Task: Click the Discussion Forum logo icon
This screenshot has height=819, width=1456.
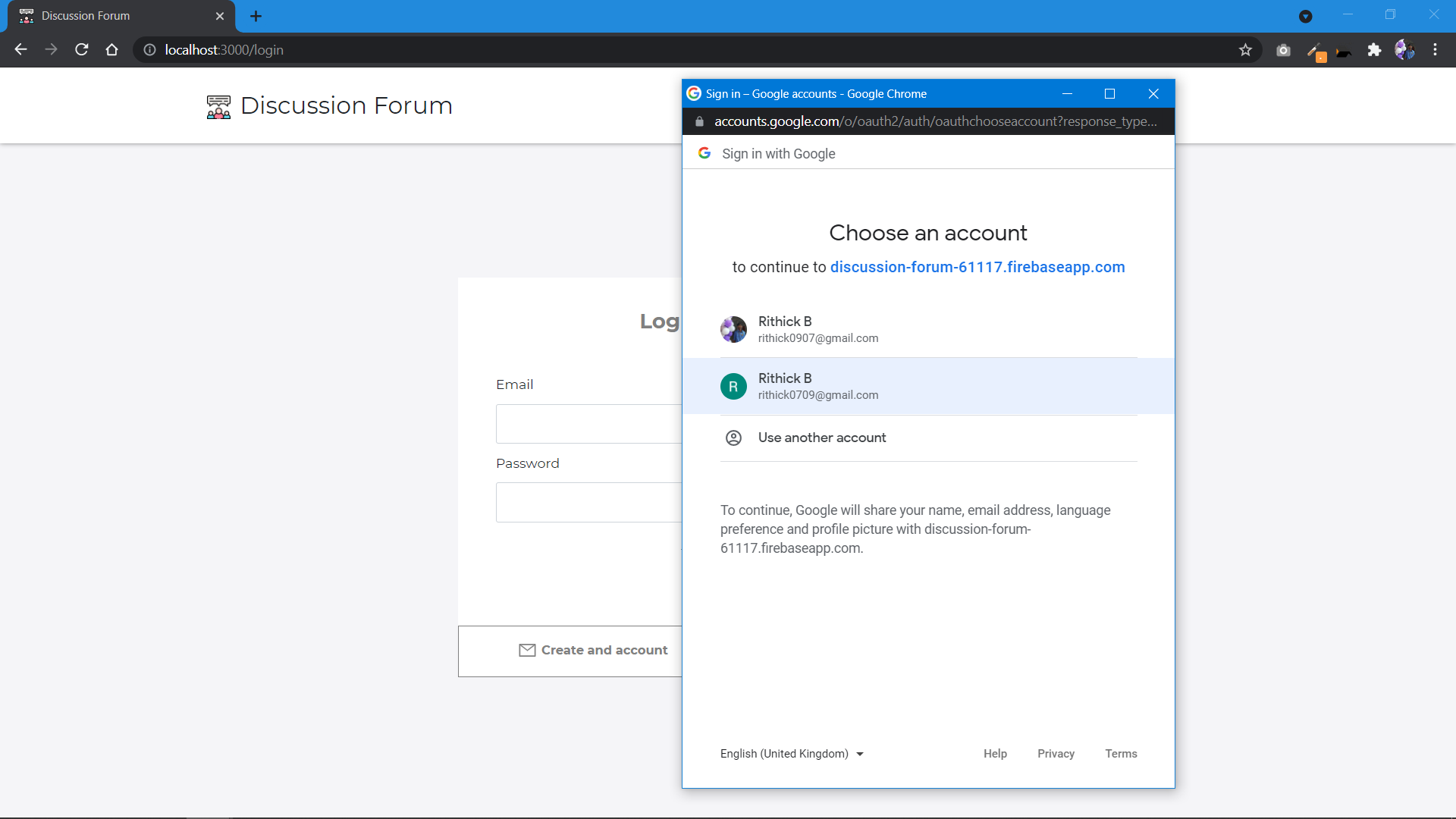Action: (x=218, y=107)
